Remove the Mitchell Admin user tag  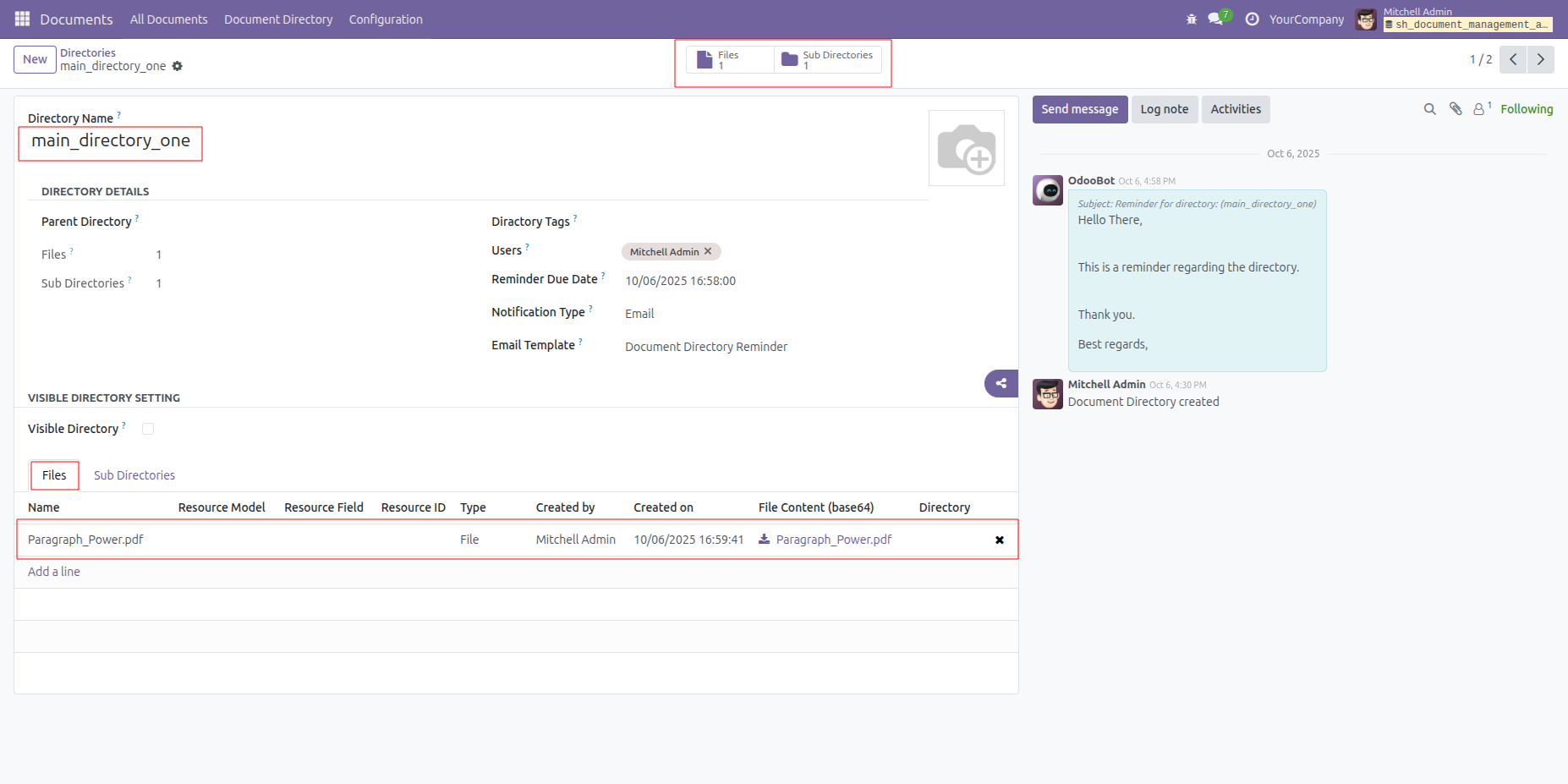(708, 251)
